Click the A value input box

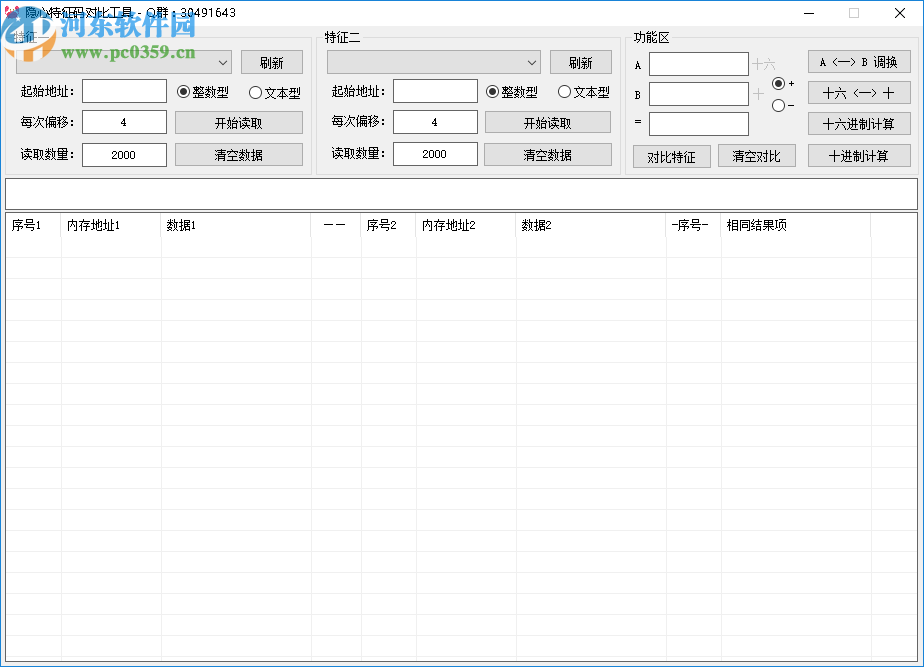[699, 63]
